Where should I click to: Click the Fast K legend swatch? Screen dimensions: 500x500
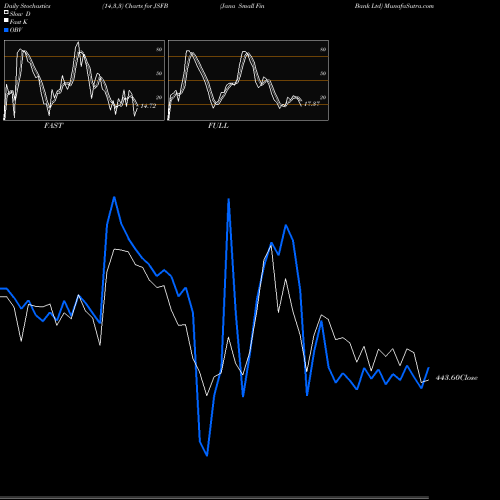[6, 21]
